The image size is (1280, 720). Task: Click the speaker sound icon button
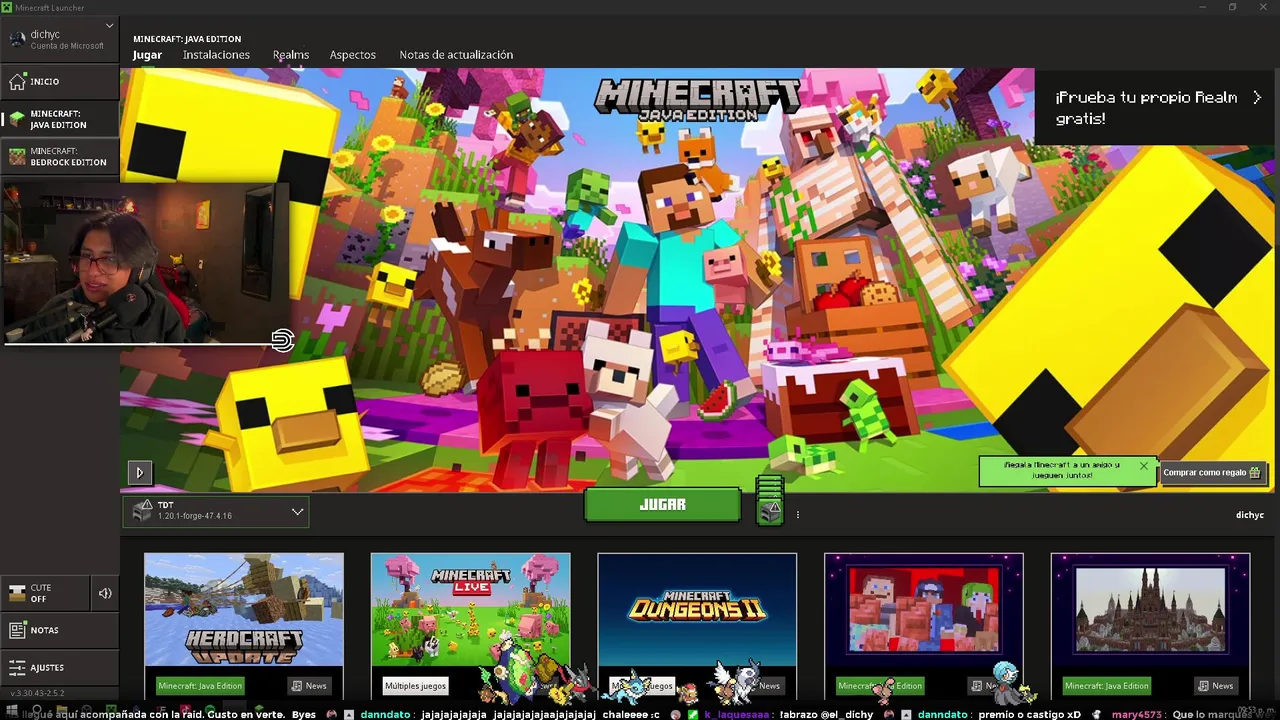105,593
